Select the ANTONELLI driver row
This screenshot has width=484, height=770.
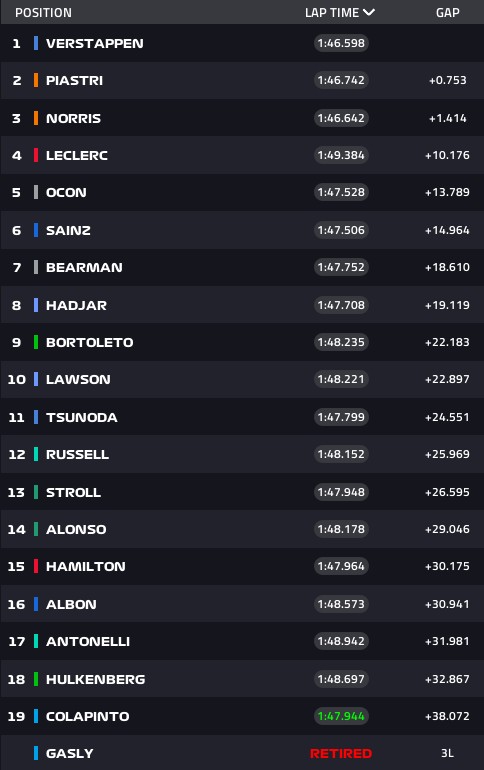pos(242,641)
